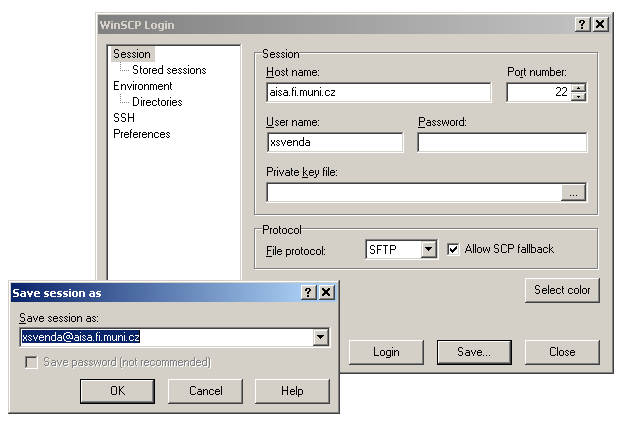
Task: Increase port number with up arrow
Action: click(578, 88)
